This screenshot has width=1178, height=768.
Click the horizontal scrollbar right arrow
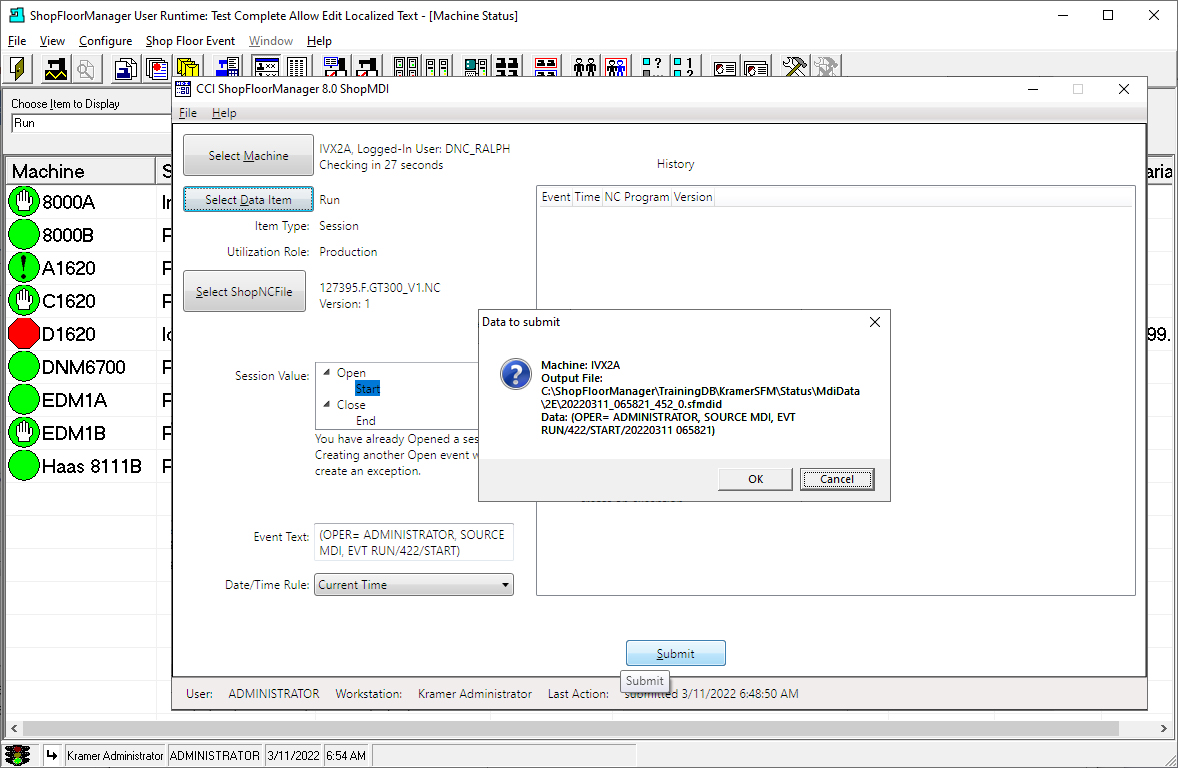1163,729
